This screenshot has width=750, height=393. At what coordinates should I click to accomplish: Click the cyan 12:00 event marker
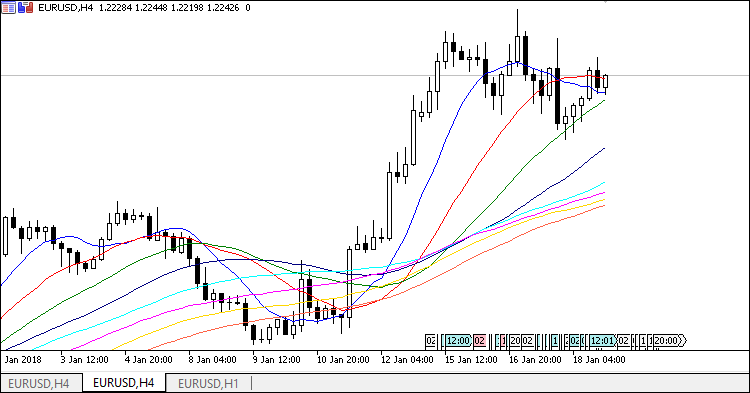pos(458,341)
